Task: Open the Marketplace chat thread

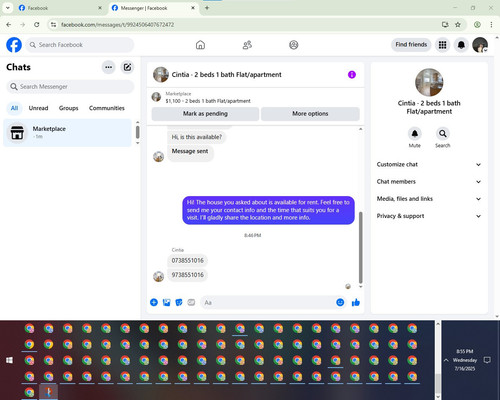Action: tap(68, 133)
